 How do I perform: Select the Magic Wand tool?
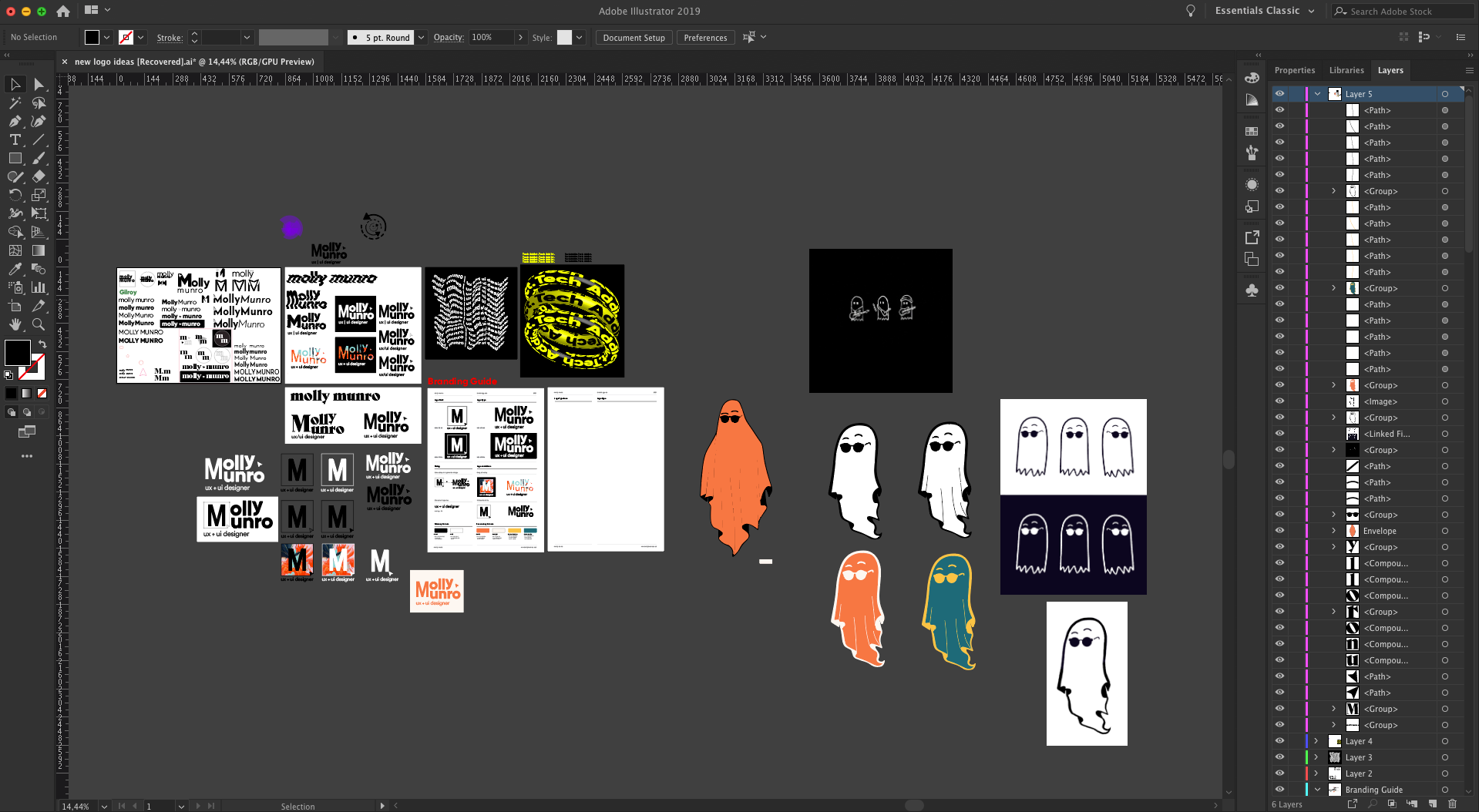[15, 102]
